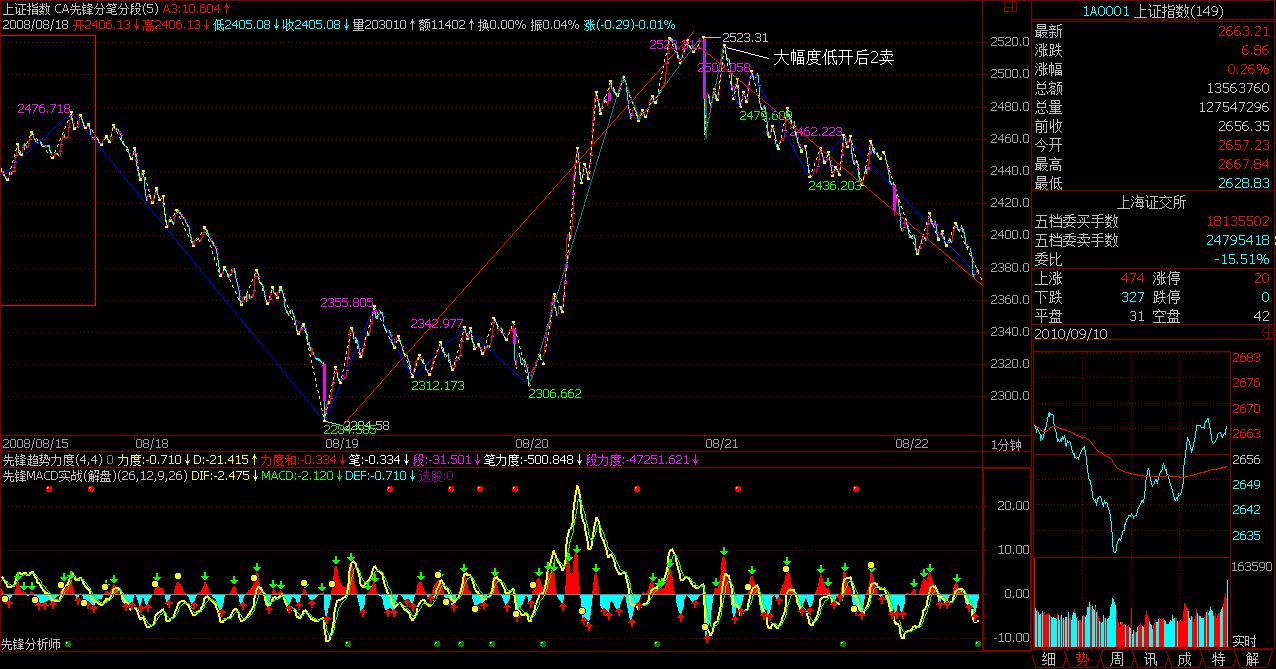Click the 08/20 date on time axis
This screenshot has width=1276, height=669.
[531, 442]
